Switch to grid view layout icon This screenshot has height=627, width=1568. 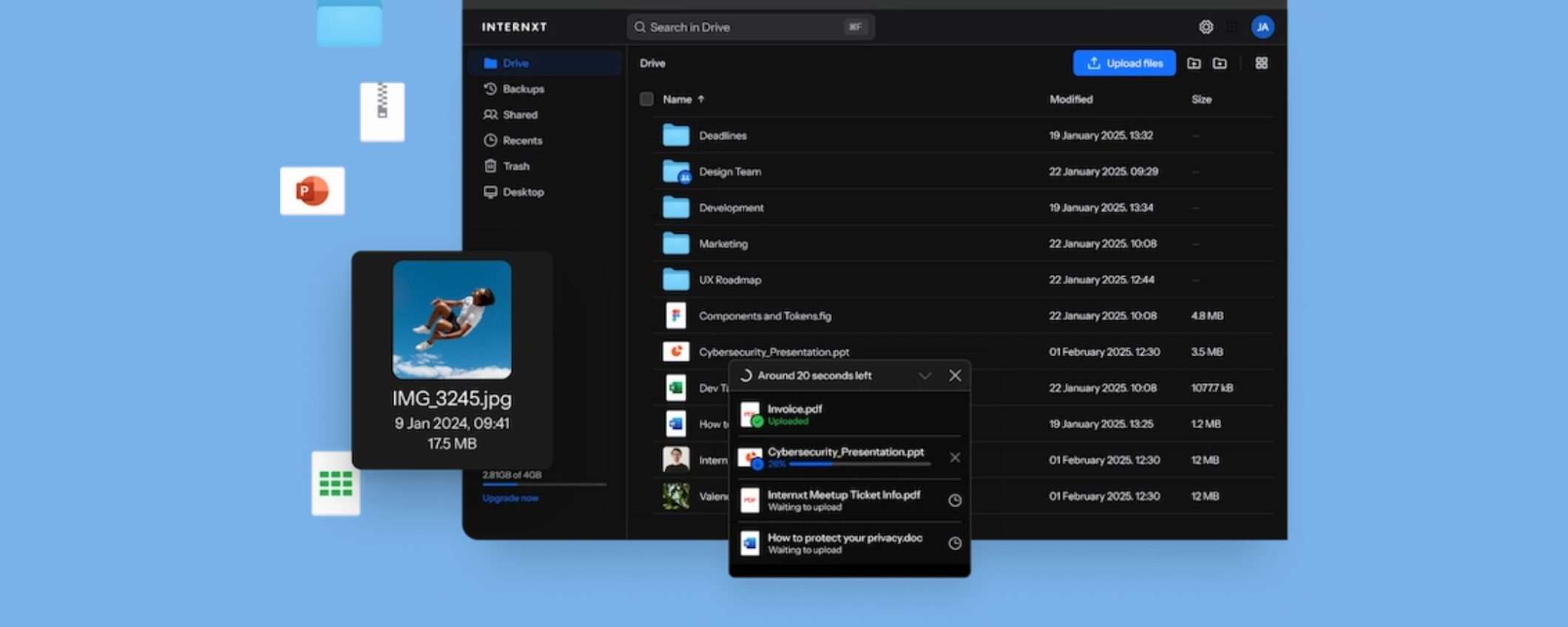click(1261, 64)
